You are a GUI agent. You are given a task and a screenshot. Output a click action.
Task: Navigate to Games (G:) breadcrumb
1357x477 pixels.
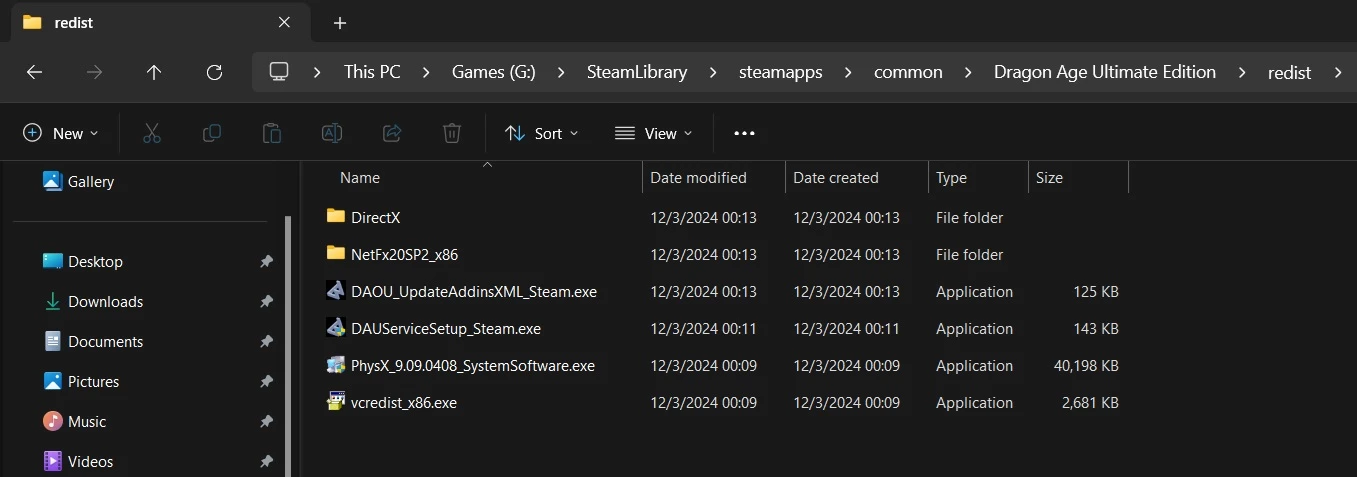494,72
